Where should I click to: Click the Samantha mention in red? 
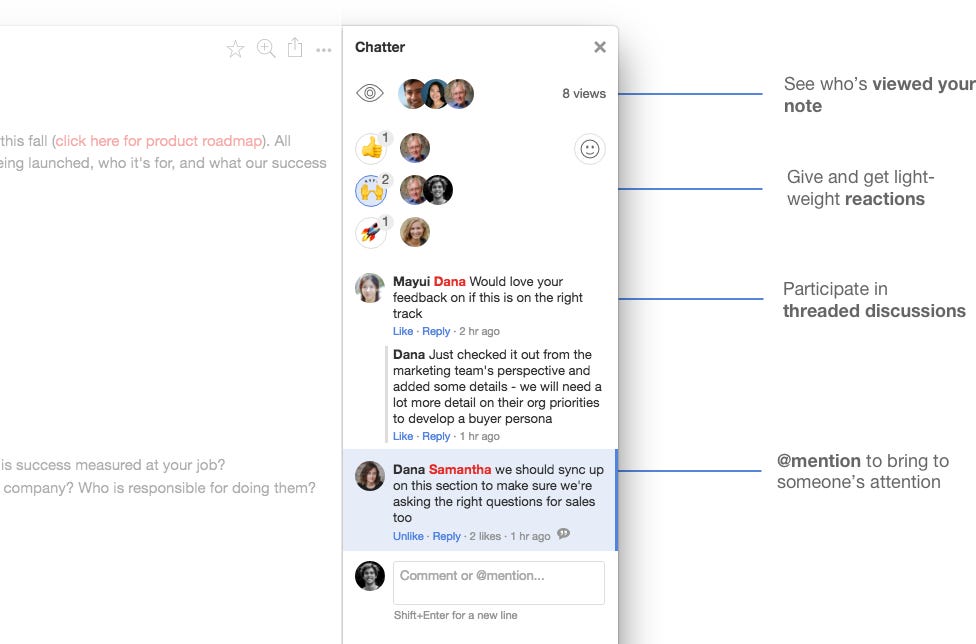460,469
